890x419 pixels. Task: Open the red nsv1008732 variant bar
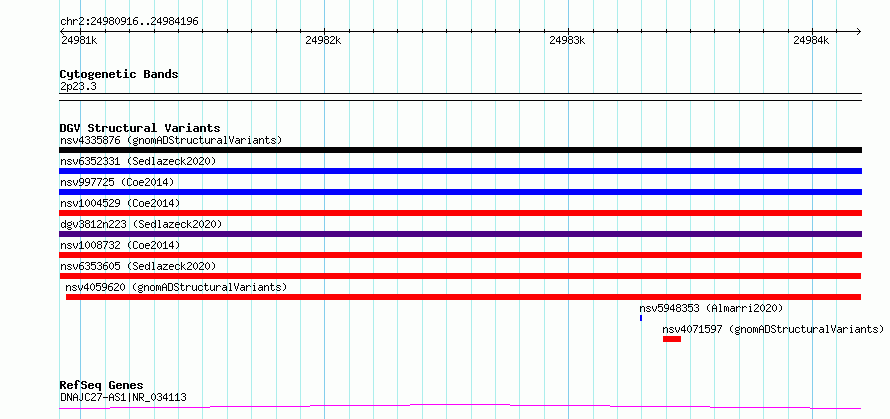pos(460,255)
